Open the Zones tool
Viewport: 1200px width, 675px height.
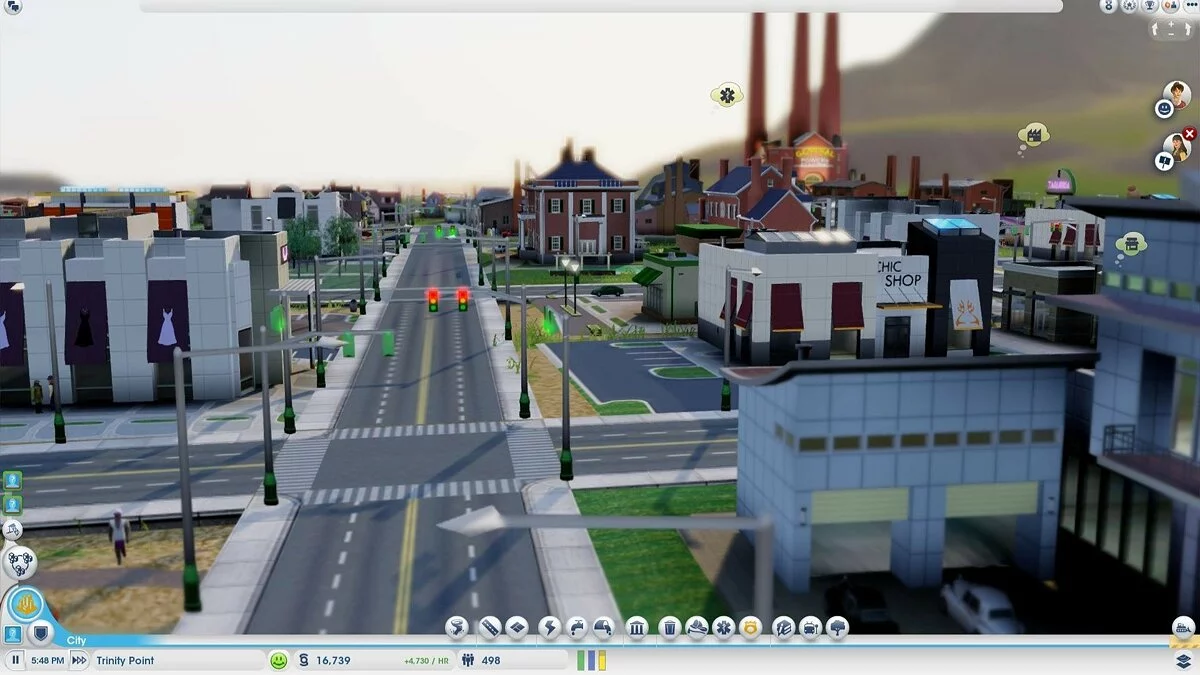[x=516, y=627]
